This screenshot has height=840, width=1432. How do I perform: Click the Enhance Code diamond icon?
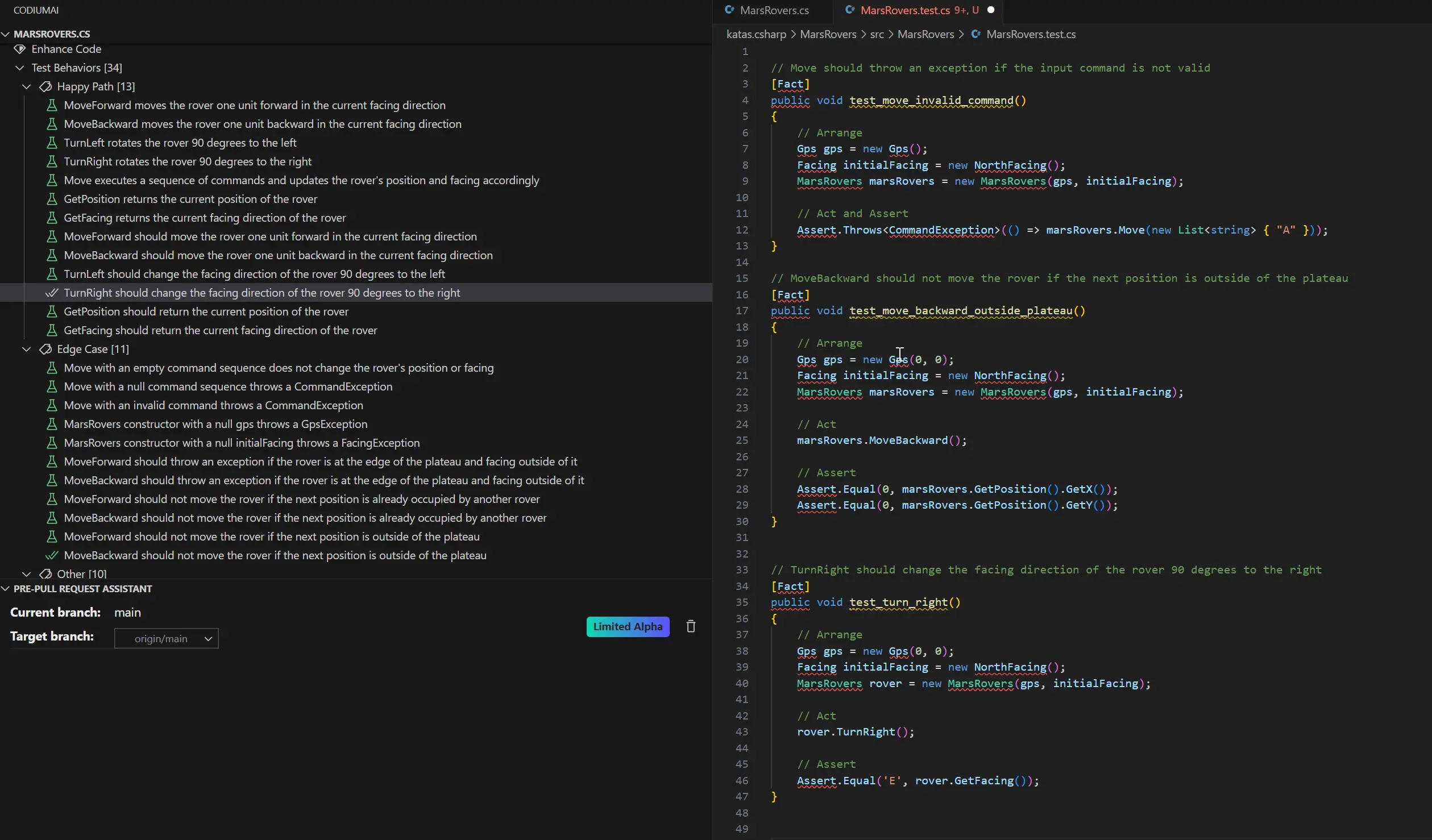click(20, 49)
